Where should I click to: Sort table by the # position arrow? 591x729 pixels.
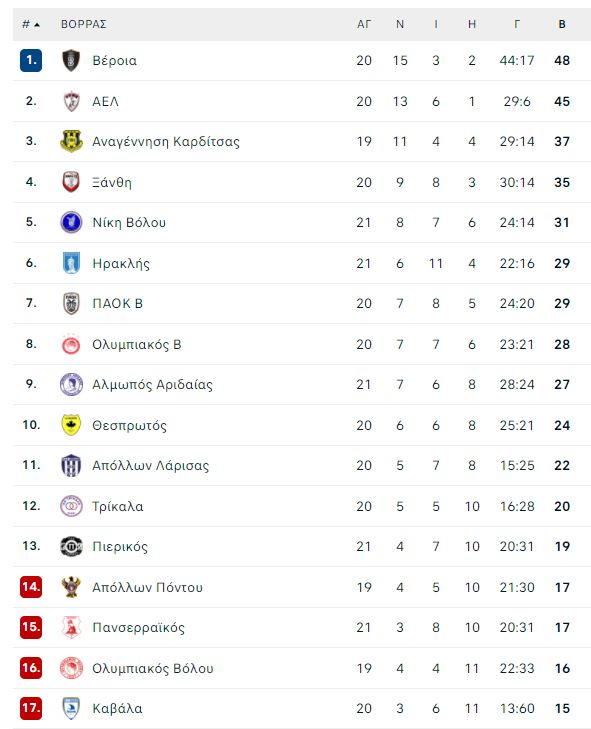click(31, 24)
